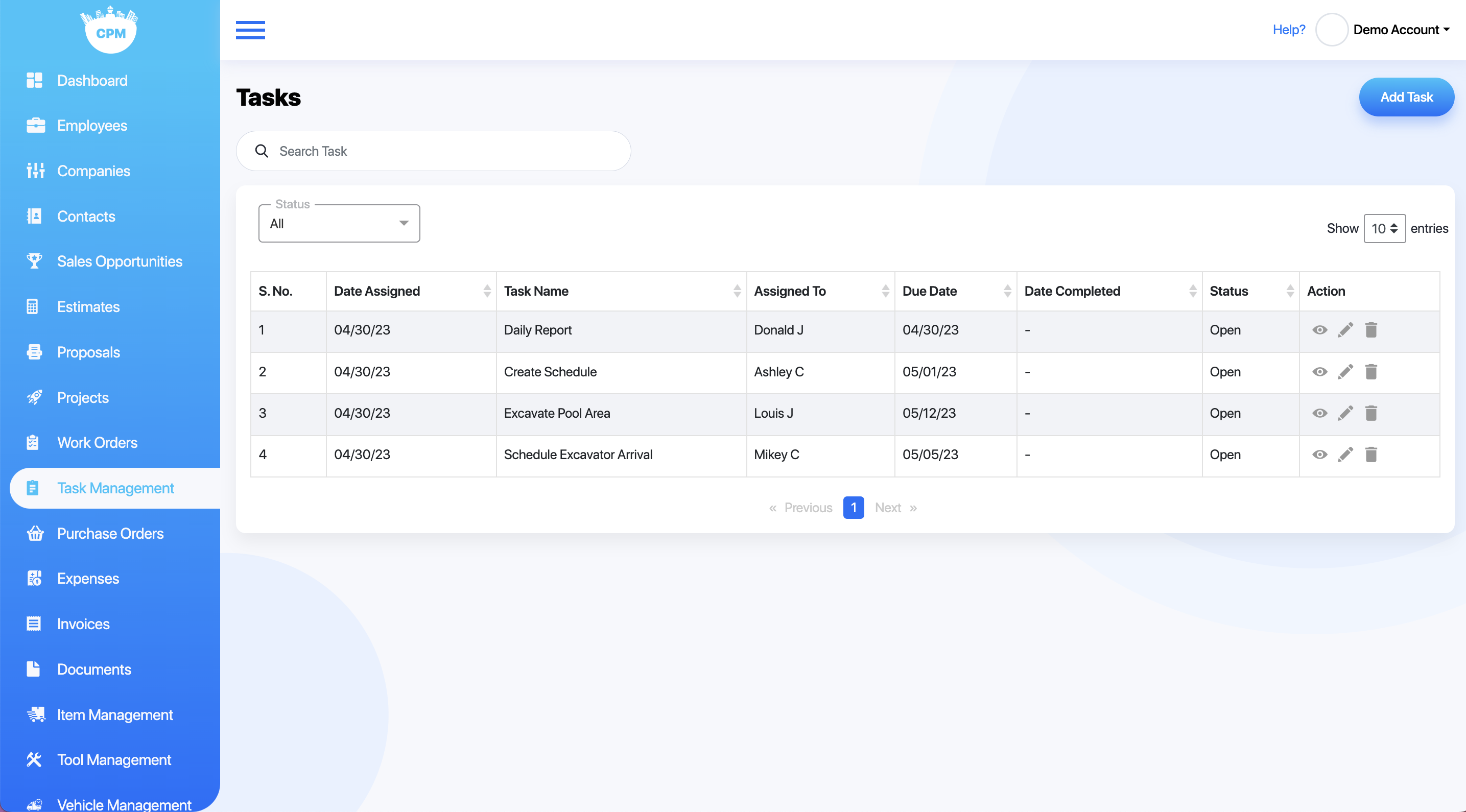Click the Schedule Excavator Arrival task name

[x=578, y=455]
